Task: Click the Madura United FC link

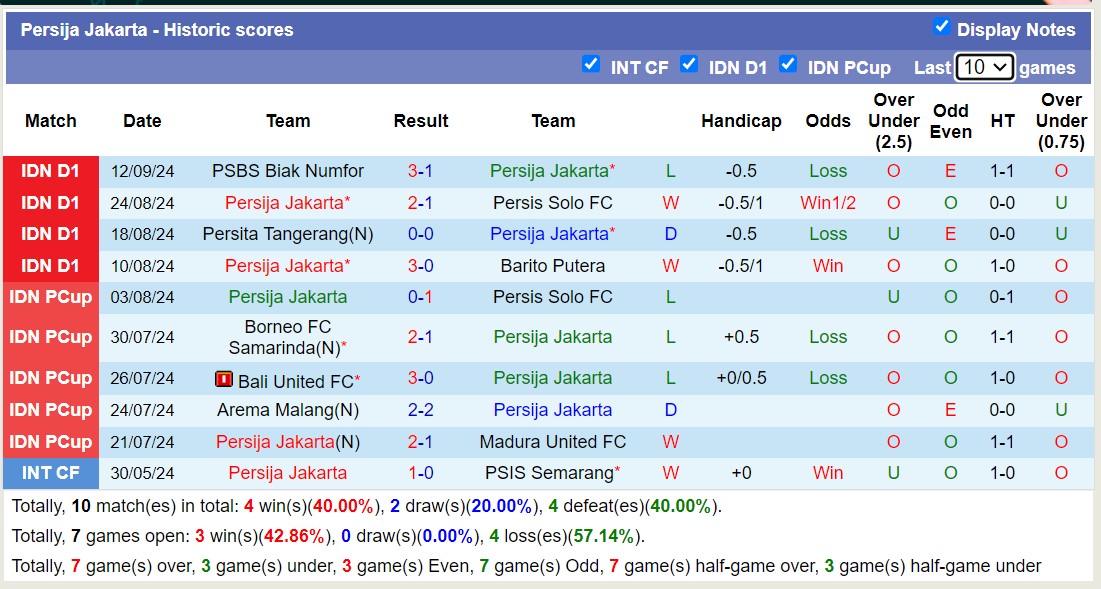Action: tap(553, 441)
